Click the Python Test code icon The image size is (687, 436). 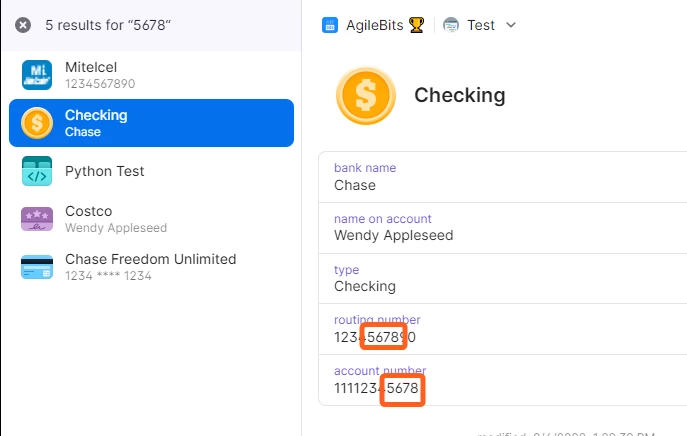(x=37, y=171)
